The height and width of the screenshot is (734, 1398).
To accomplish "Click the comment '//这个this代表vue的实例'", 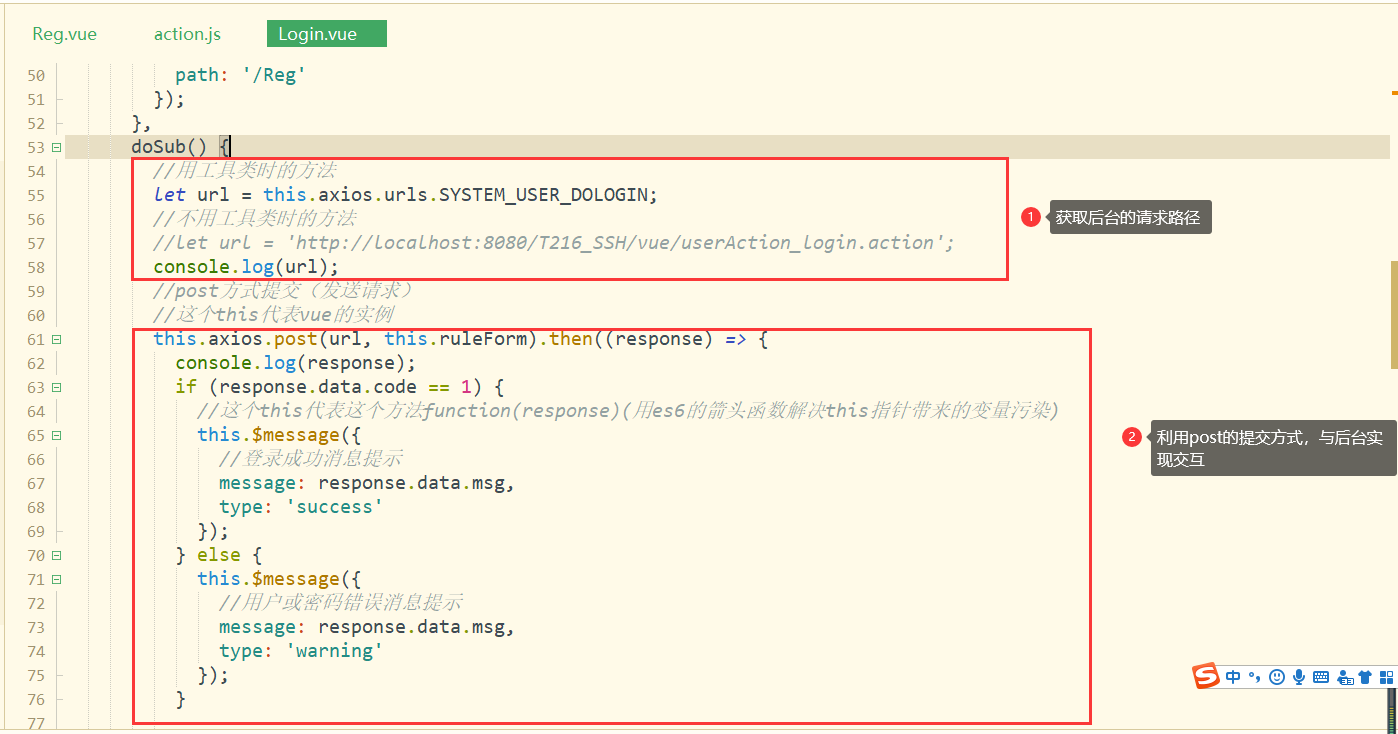I will tap(273, 315).
